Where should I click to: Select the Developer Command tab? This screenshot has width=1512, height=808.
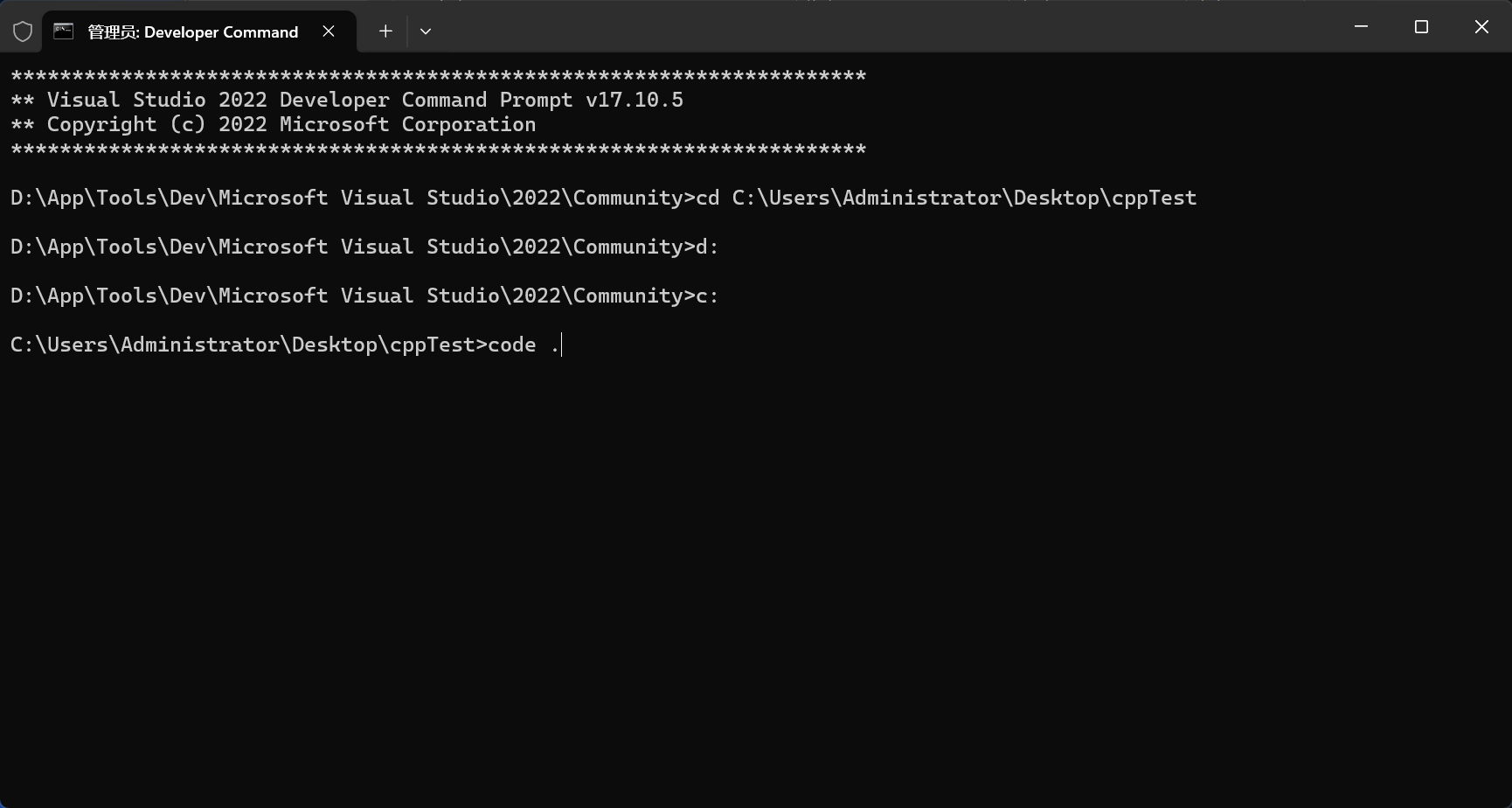(193, 32)
